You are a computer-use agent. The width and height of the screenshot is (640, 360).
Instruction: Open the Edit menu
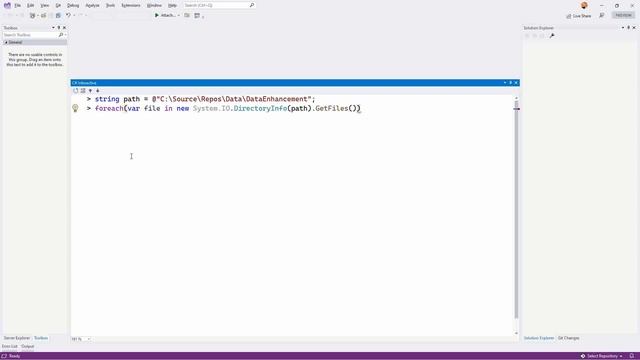(x=31, y=5)
